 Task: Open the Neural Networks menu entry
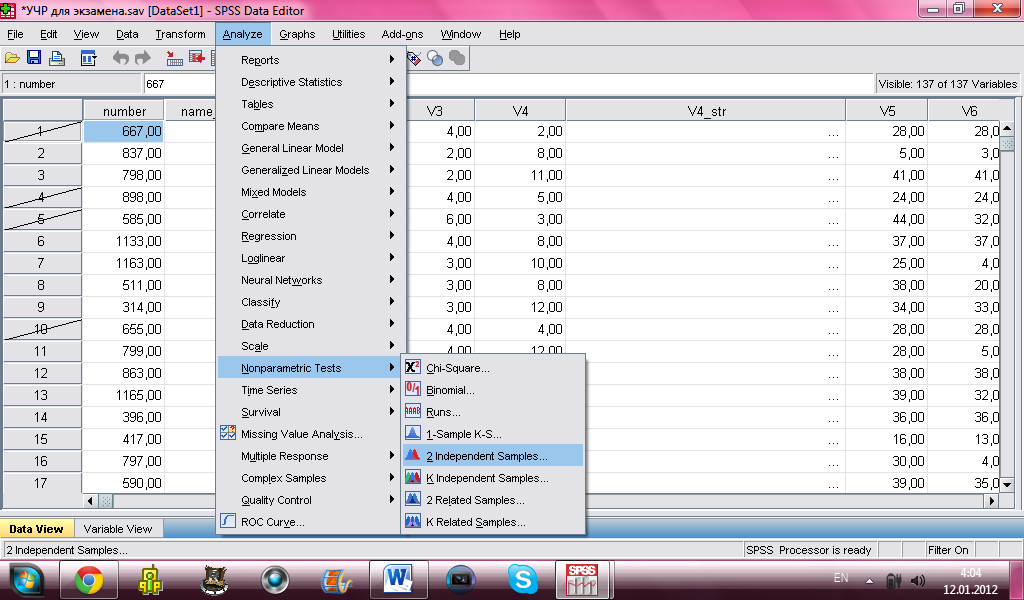[308, 279]
